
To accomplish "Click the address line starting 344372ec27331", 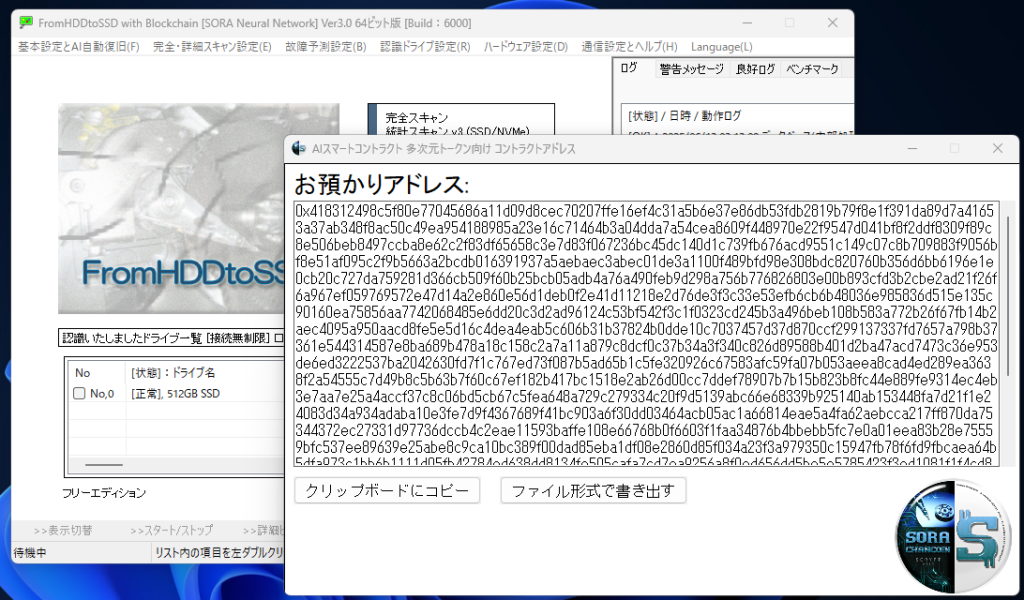I will pos(644,430).
